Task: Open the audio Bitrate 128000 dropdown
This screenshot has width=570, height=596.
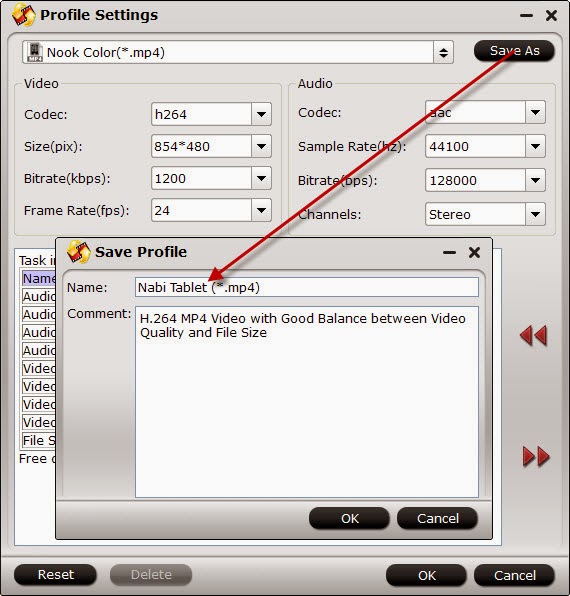Action: [535, 180]
